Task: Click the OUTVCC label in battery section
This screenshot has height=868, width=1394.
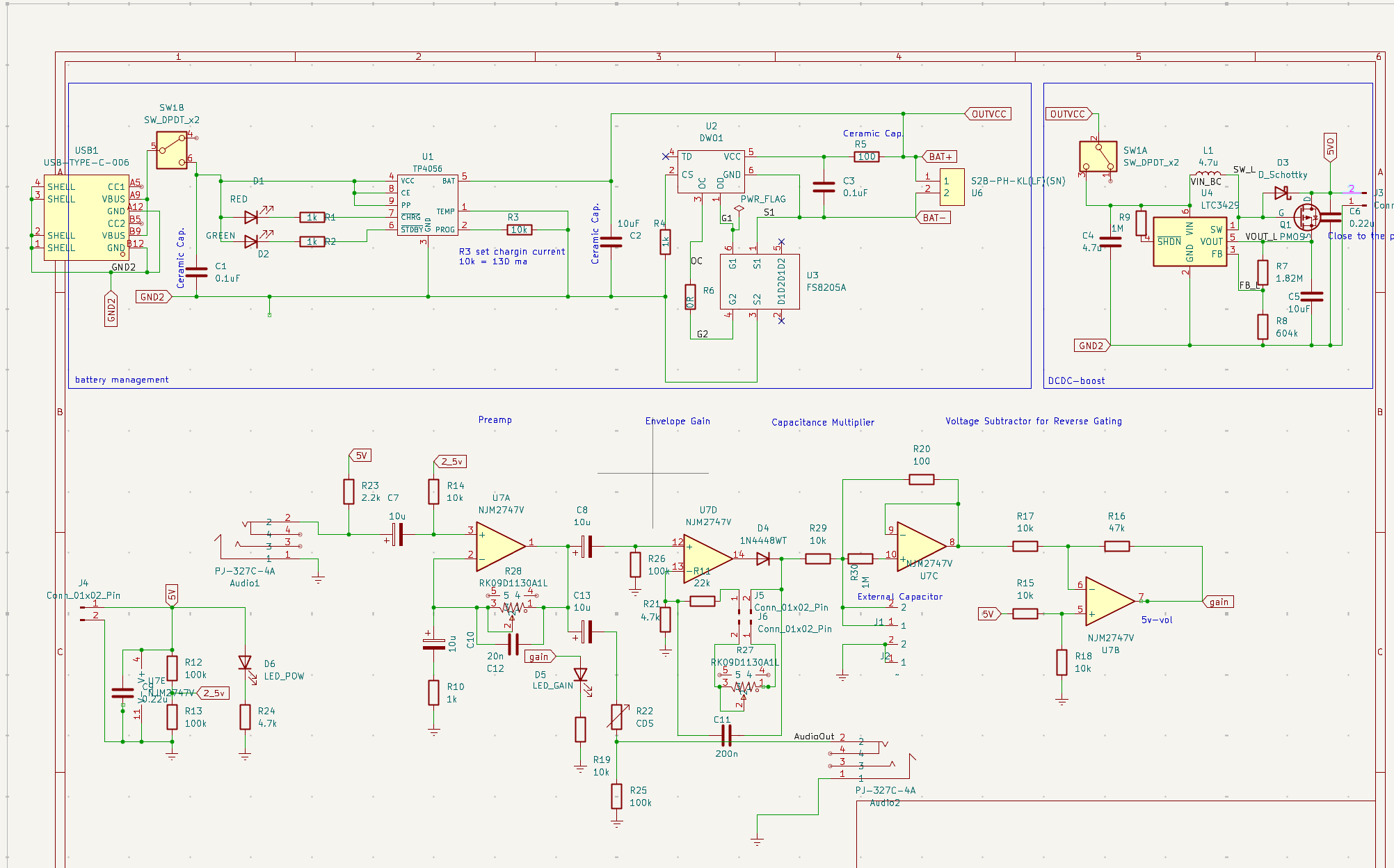Action: (x=988, y=114)
